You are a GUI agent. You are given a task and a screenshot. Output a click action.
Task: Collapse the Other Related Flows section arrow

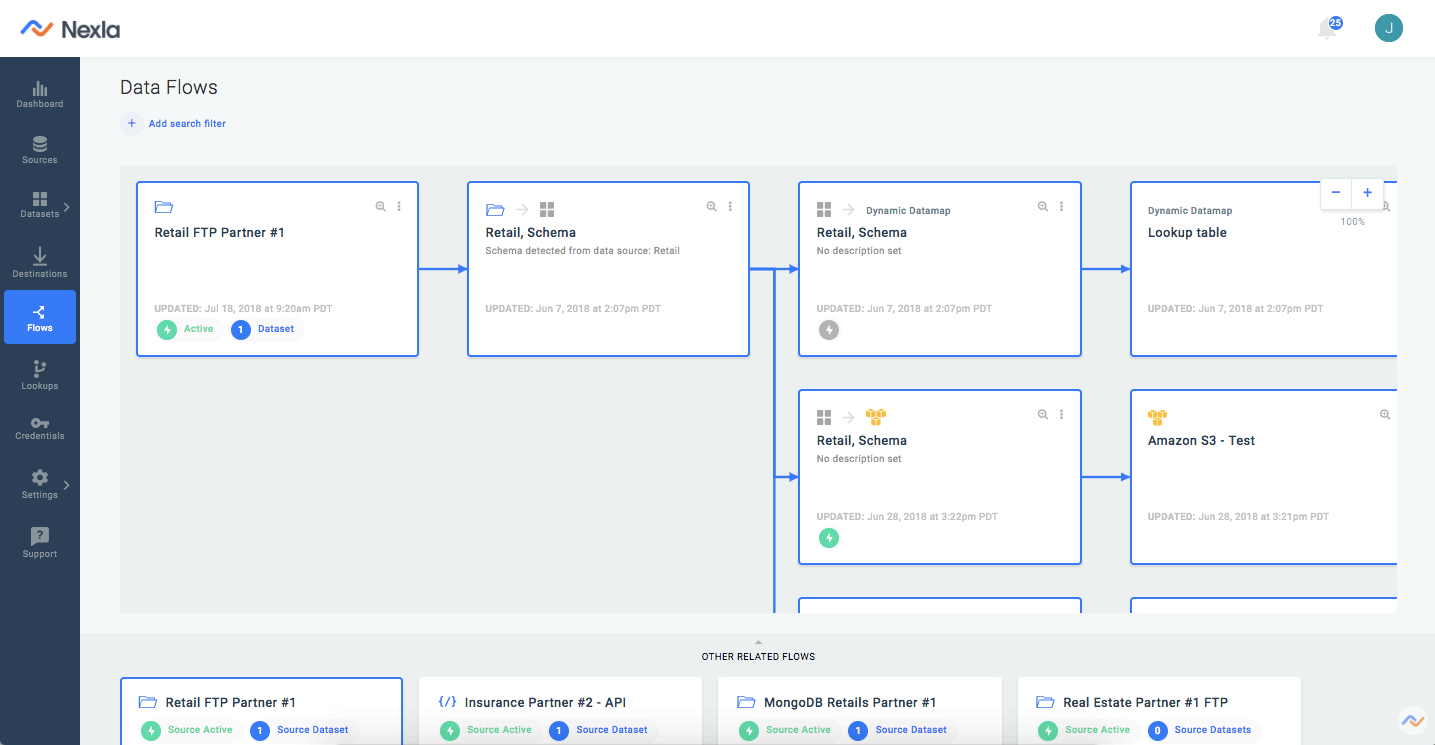click(x=758, y=644)
